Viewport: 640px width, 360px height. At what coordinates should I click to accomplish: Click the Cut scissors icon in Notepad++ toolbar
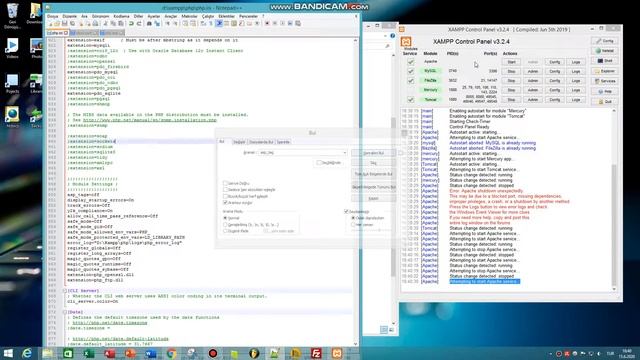pos(105,24)
